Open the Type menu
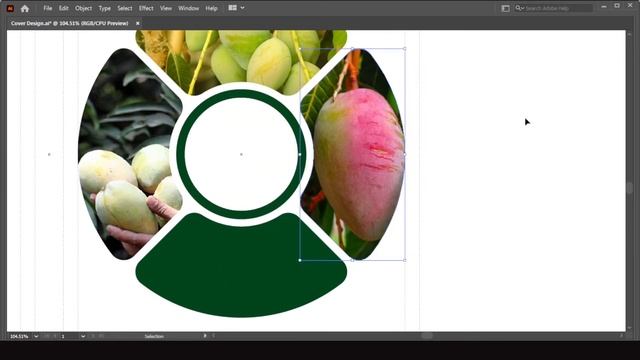Screen dimensions: 640x360 (x=104, y=8)
